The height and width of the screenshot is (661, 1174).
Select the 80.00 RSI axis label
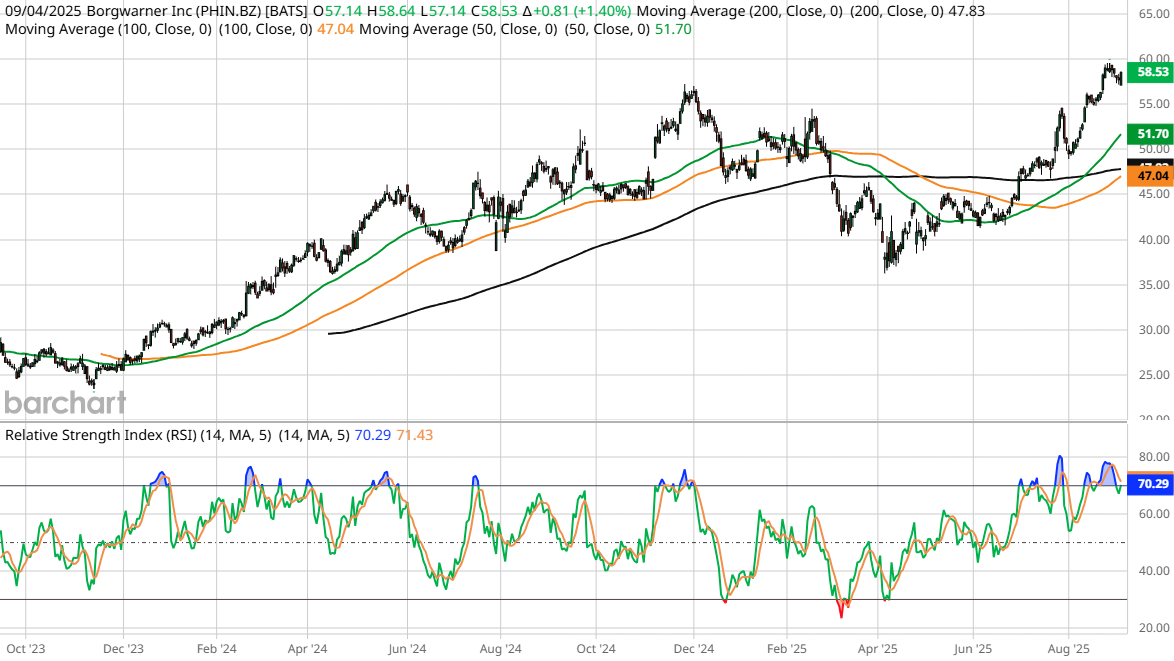click(x=1154, y=457)
